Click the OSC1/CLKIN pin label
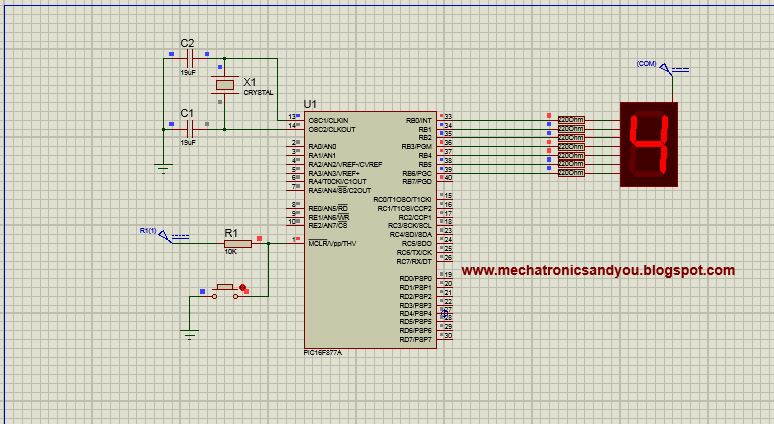 328,120
